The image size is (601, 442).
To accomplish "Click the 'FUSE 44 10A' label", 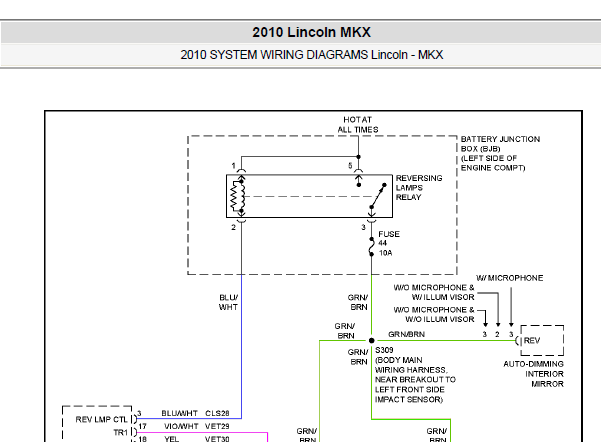I will pyautogui.click(x=389, y=243).
